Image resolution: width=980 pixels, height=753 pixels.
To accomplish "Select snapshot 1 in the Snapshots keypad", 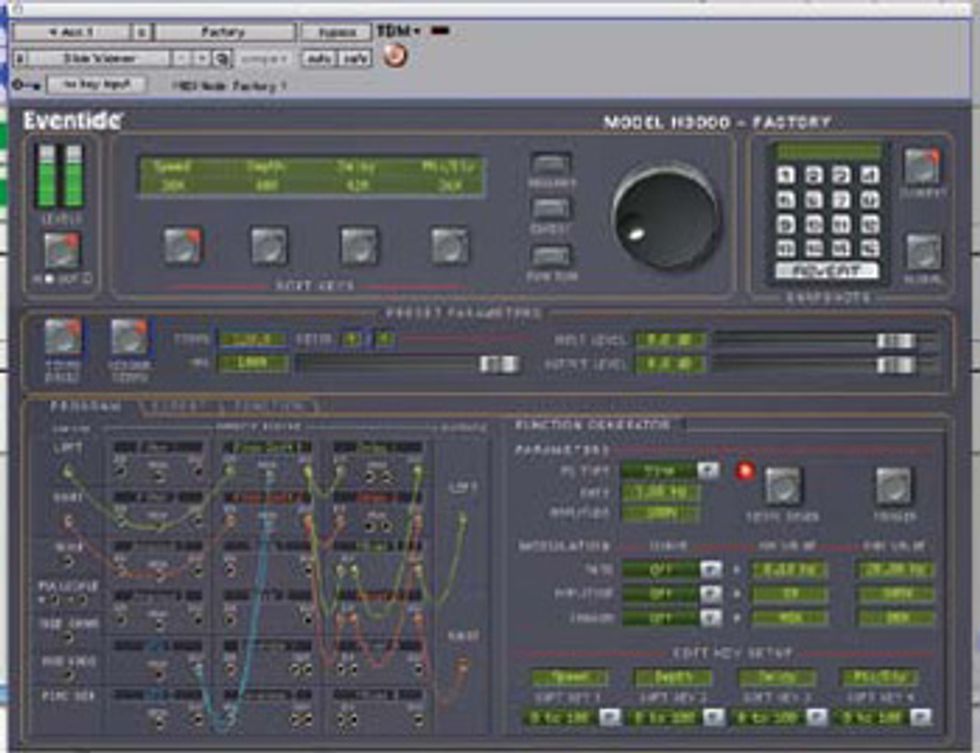I will point(786,175).
